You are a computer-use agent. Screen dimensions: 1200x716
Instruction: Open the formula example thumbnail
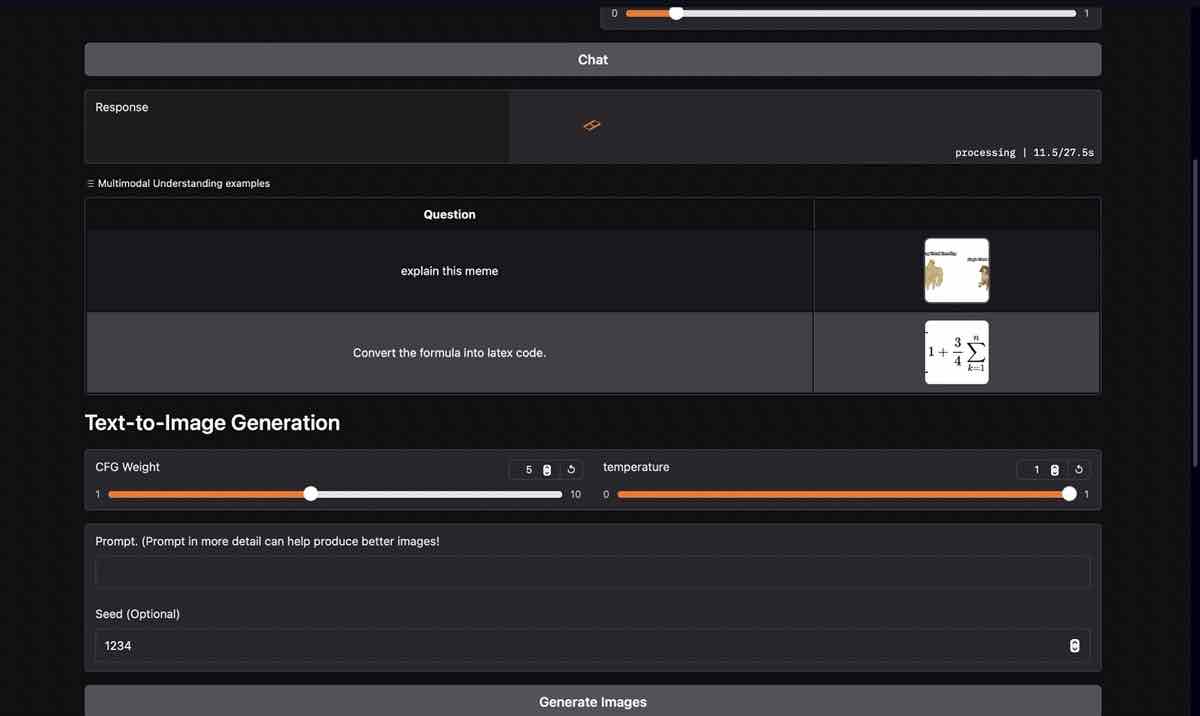pyautogui.click(x=957, y=352)
